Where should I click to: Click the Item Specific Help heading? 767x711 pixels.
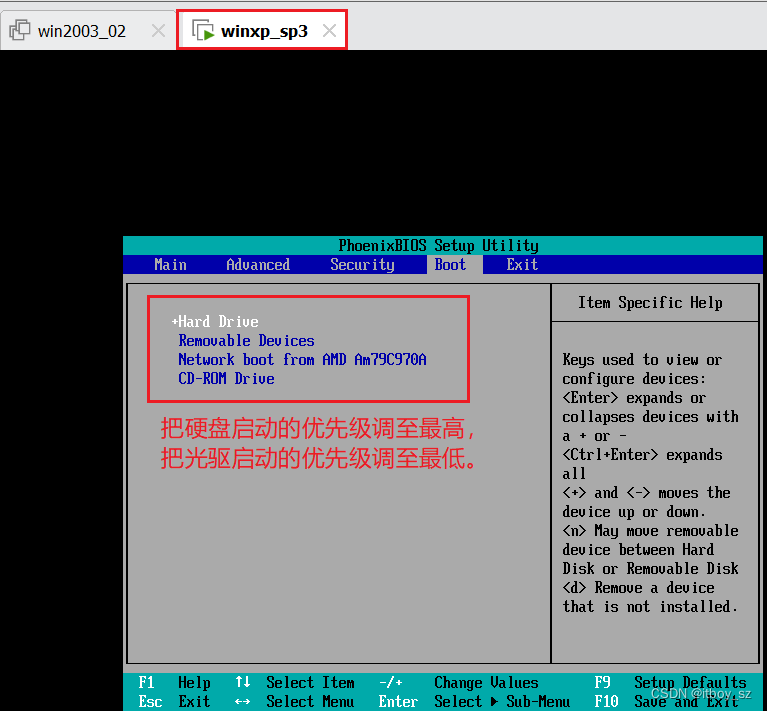click(650, 303)
